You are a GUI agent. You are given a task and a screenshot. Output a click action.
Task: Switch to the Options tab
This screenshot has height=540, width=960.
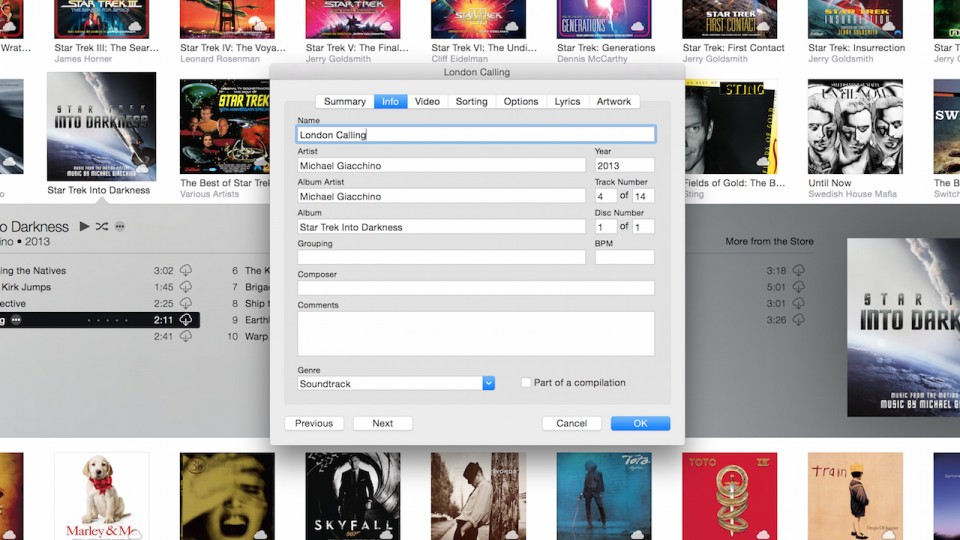click(521, 102)
